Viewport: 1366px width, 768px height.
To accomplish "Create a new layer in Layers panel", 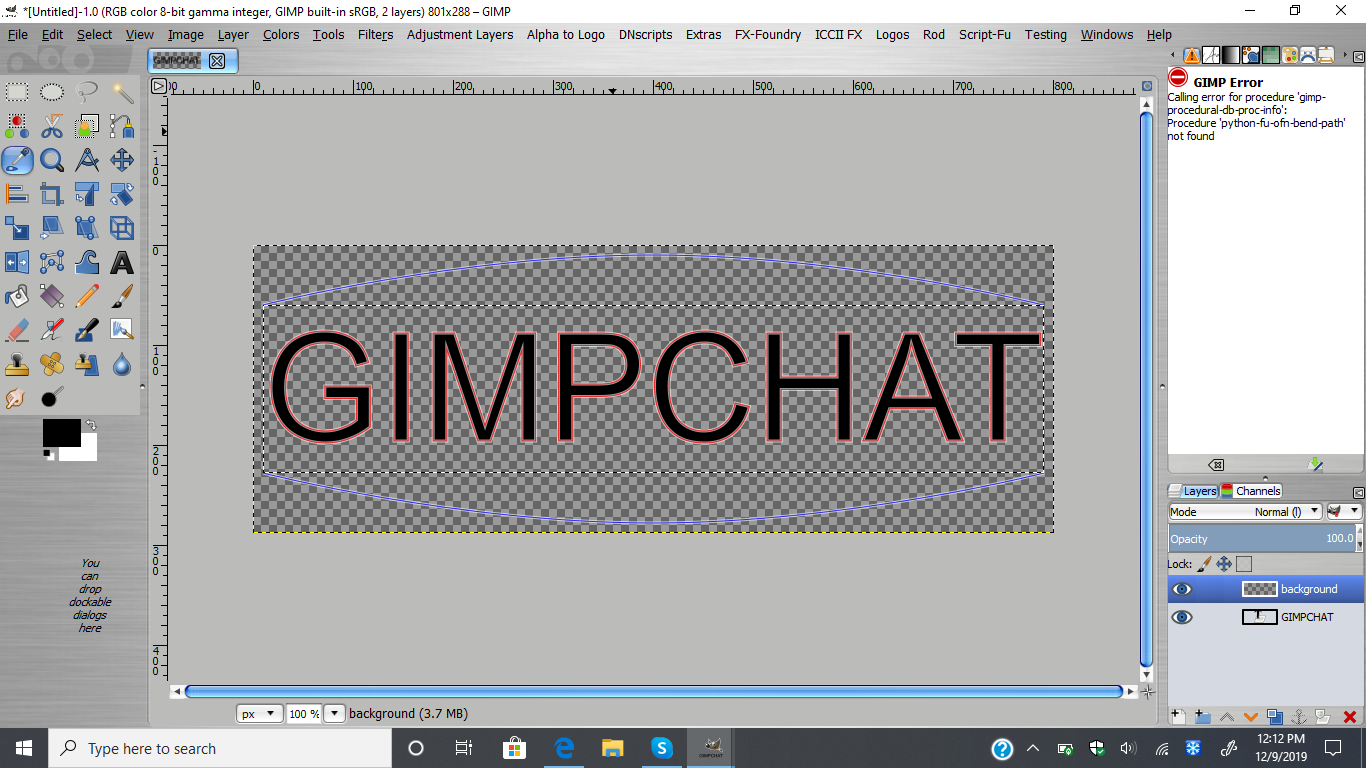I will (1178, 717).
